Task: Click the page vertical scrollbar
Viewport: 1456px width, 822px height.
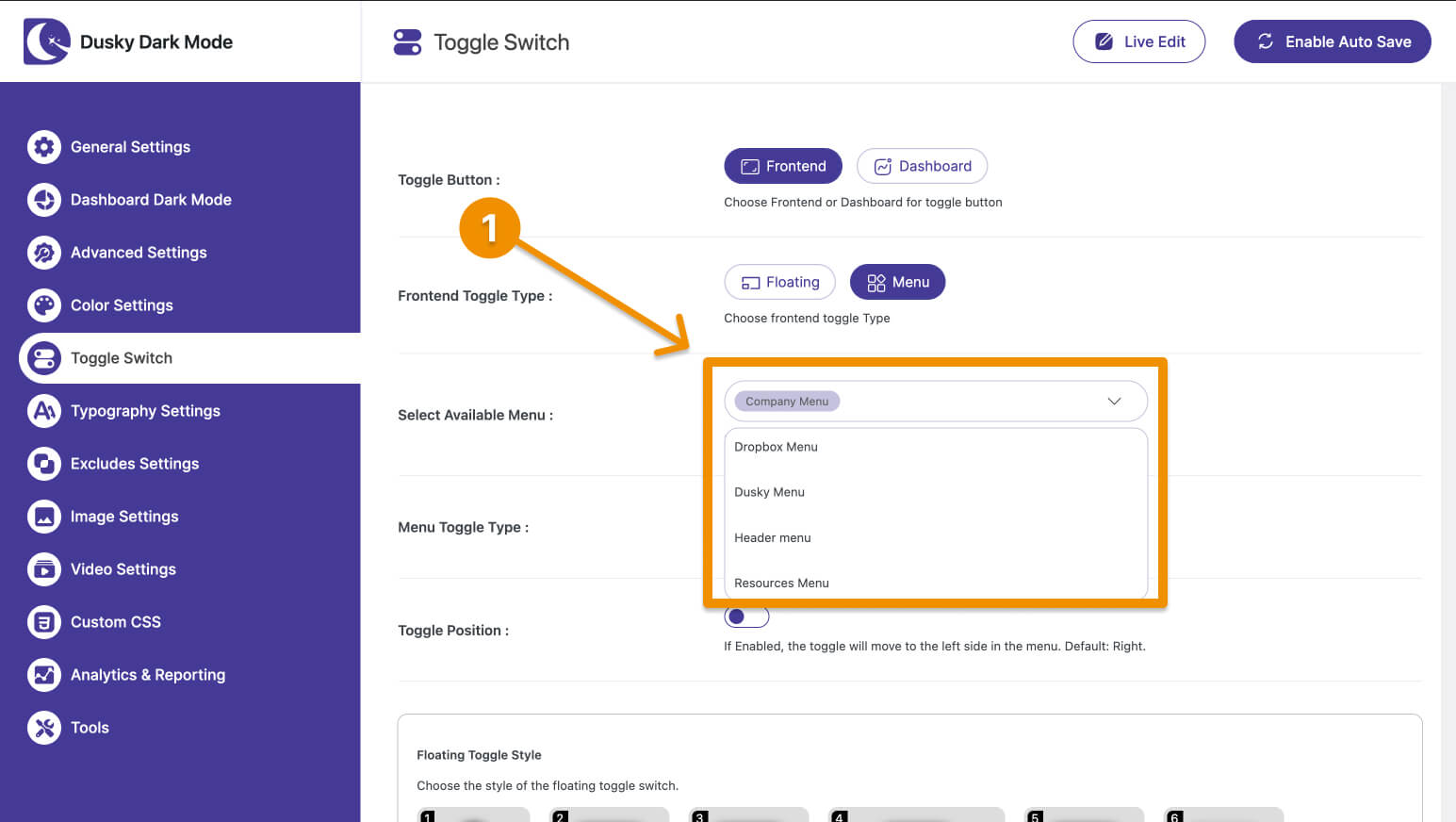Action: tap(1448, 452)
